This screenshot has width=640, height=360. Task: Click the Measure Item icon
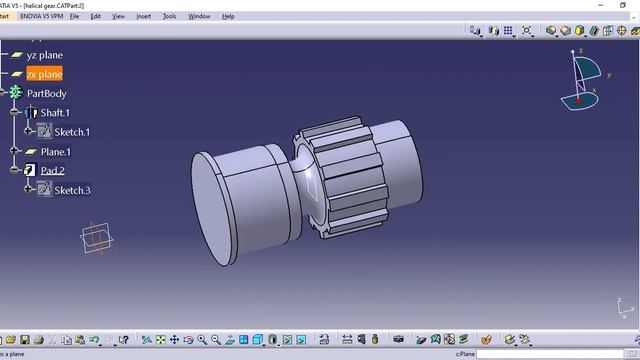(361, 340)
